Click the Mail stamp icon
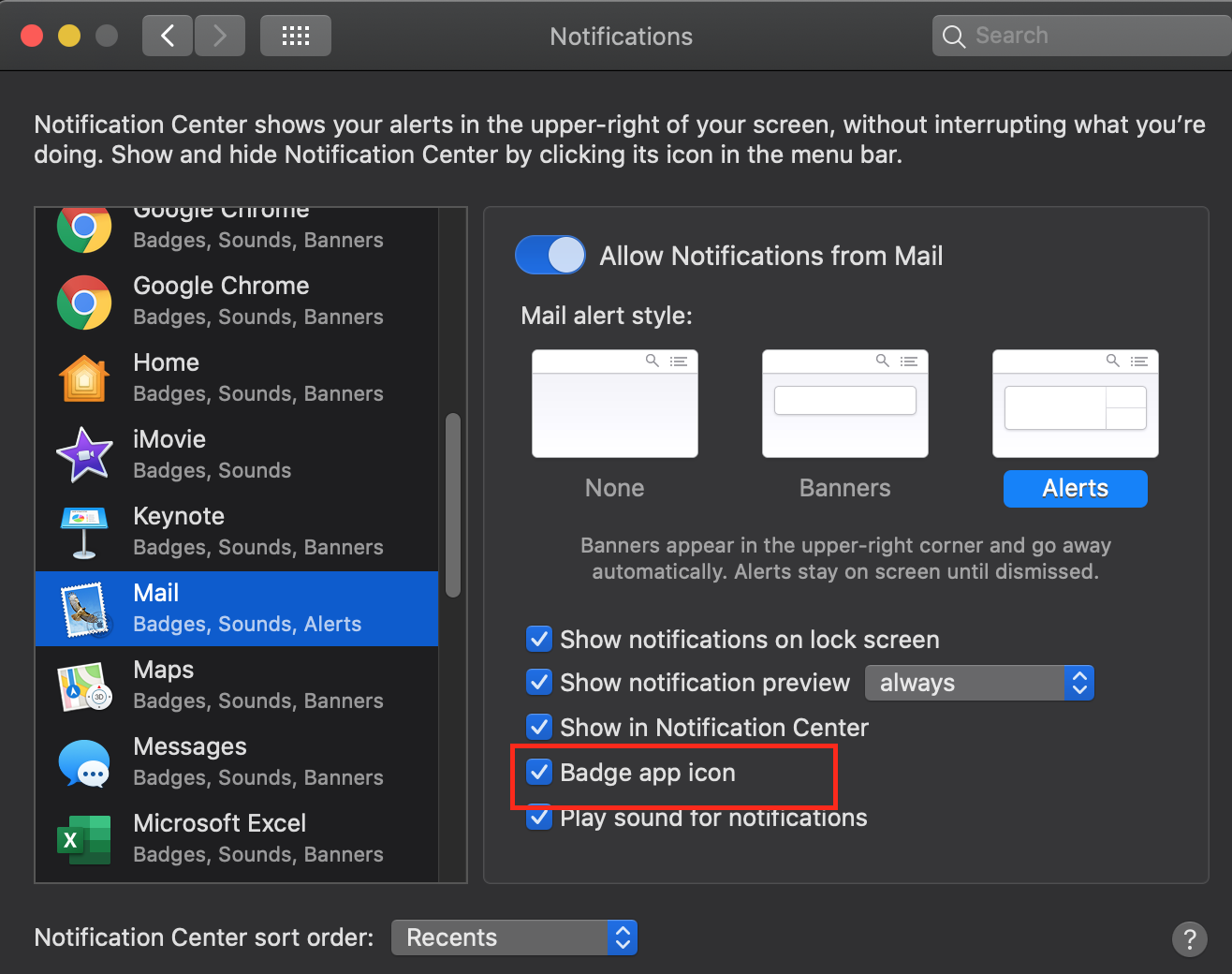The width and height of the screenshot is (1232, 974). [x=84, y=609]
